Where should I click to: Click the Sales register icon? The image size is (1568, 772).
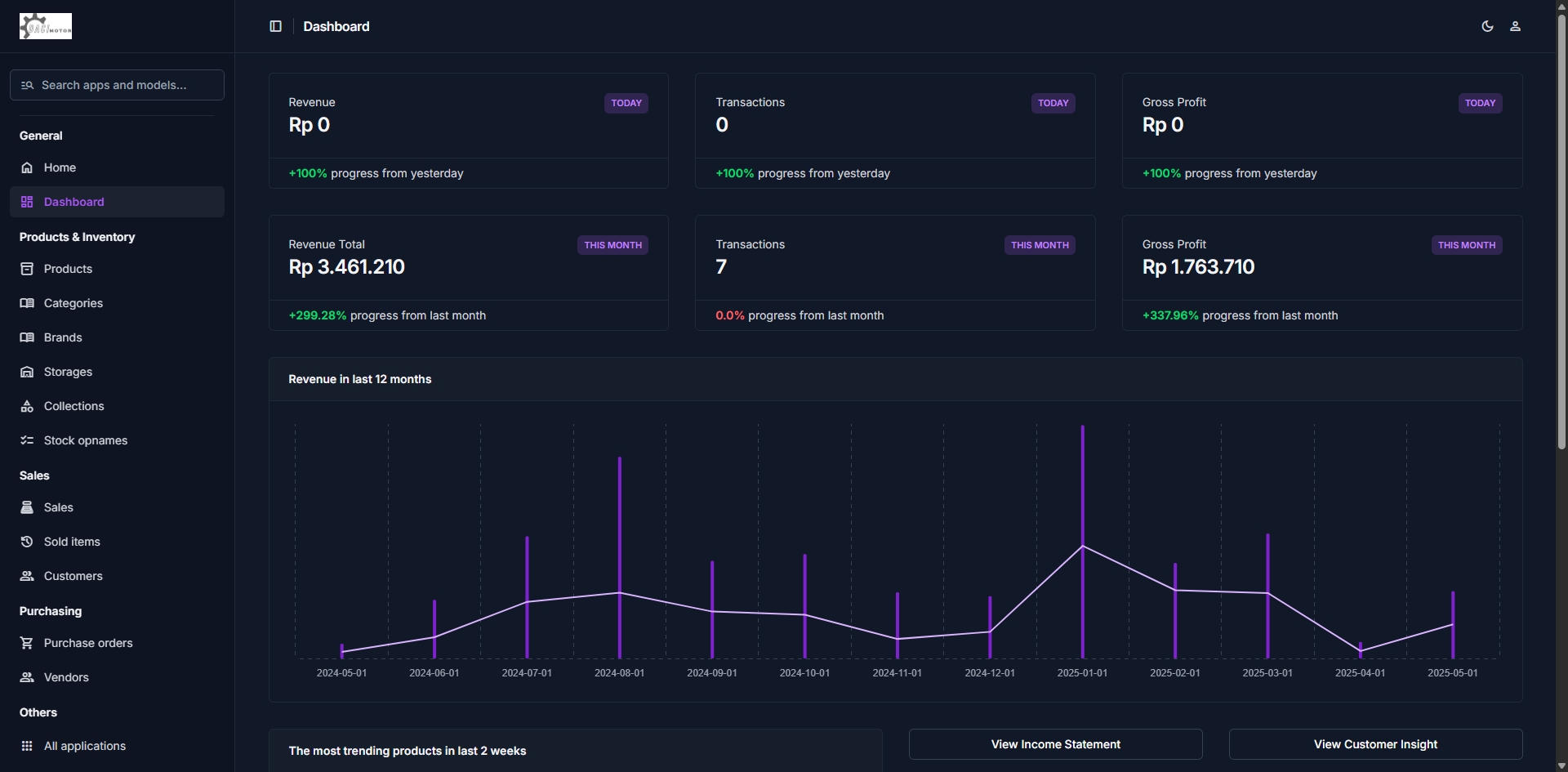tap(27, 507)
